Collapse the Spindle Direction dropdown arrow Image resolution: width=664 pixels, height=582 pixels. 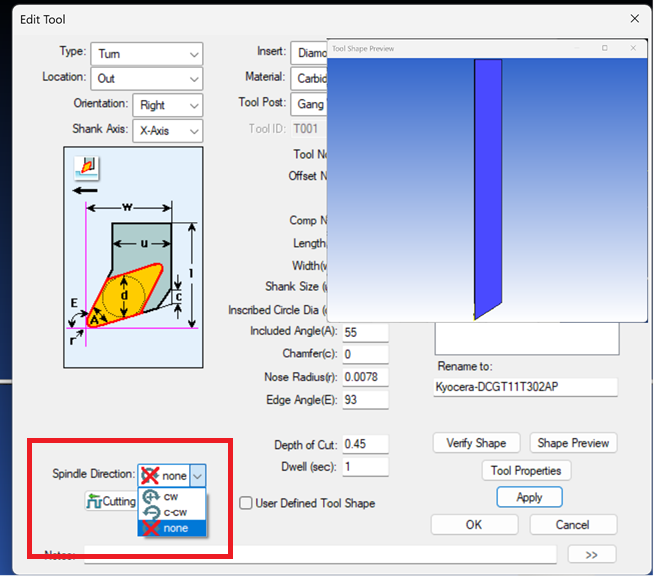(x=198, y=475)
